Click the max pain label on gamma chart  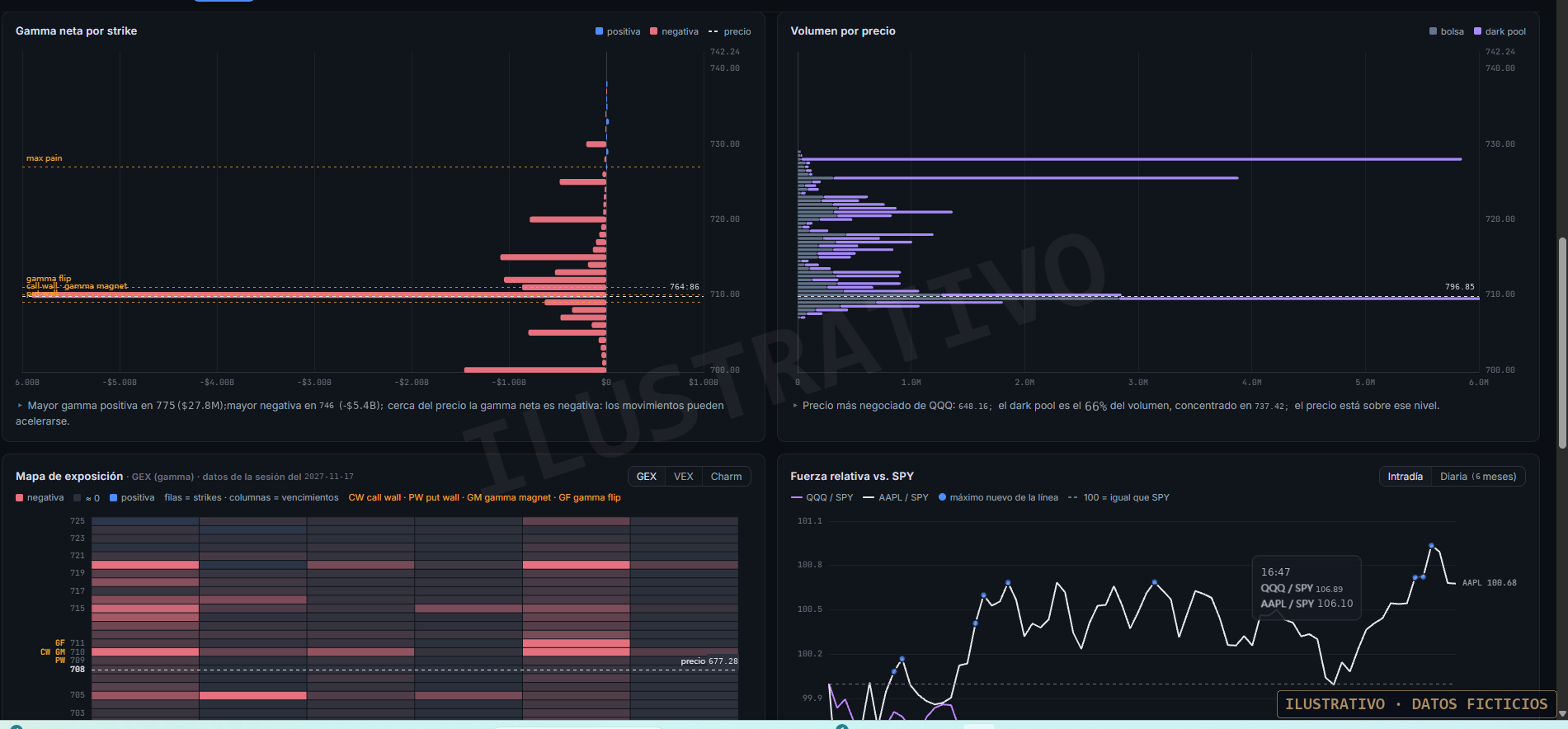tap(45, 158)
